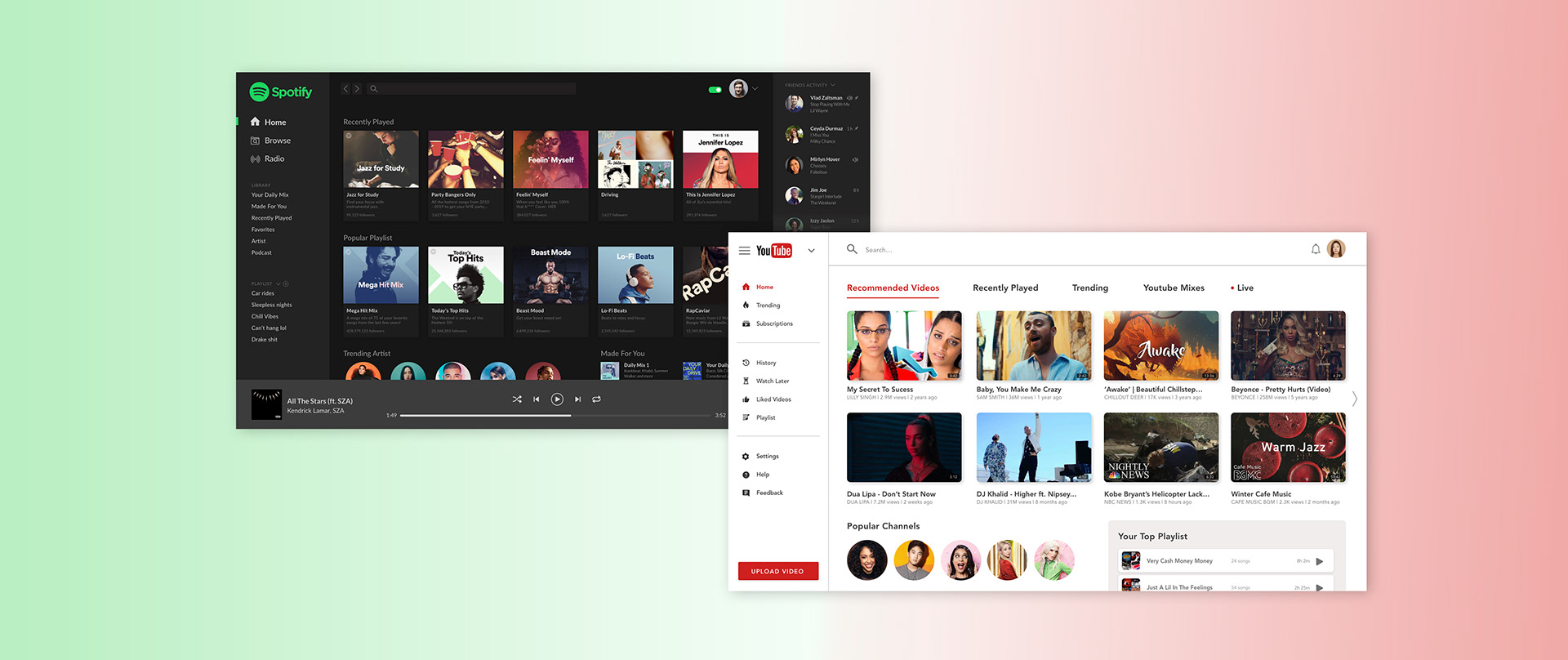Click the Spotify search magnifier icon

coord(373,88)
